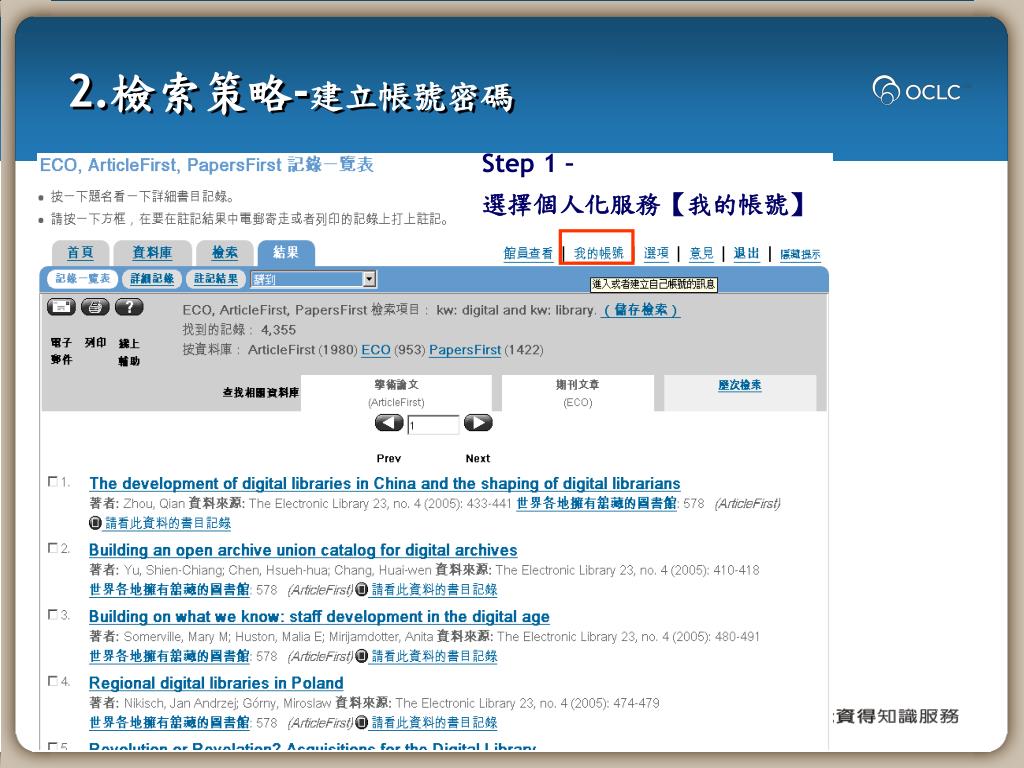Open 'Building an open archive union catalog' article
1024x768 pixels.
coord(303,551)
